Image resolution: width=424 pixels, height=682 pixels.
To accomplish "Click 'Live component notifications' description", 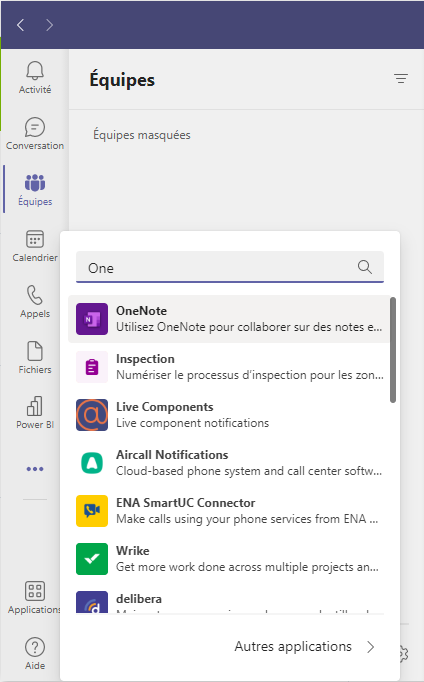I will [193, 423].
